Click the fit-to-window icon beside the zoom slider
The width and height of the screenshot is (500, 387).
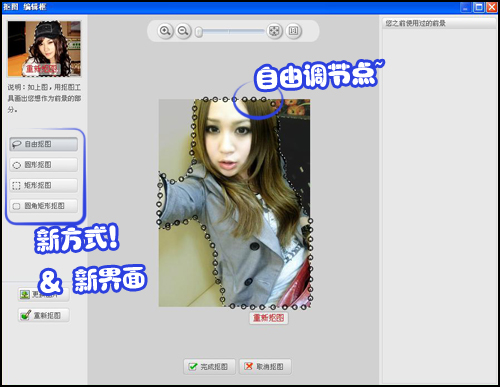274,31
